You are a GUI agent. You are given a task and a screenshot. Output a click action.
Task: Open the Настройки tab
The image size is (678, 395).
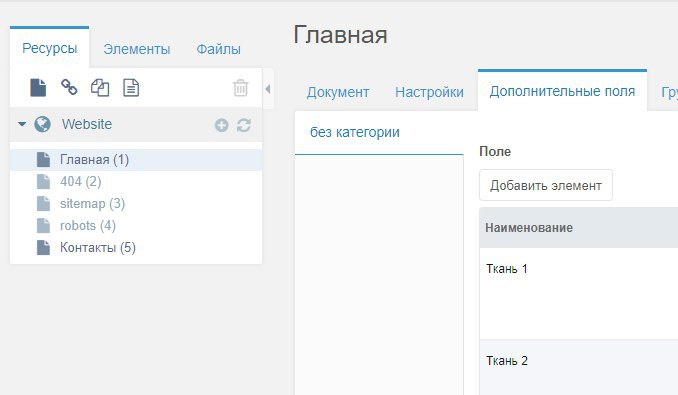(429, 92)
